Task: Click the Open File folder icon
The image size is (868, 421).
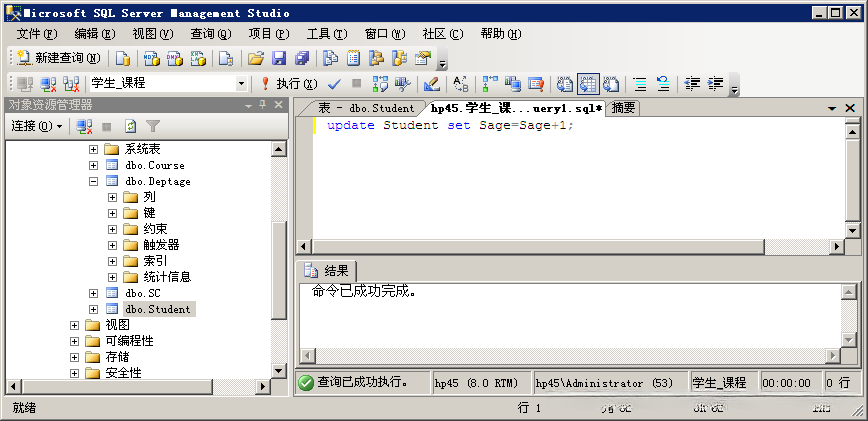Action: click(255, 58)
